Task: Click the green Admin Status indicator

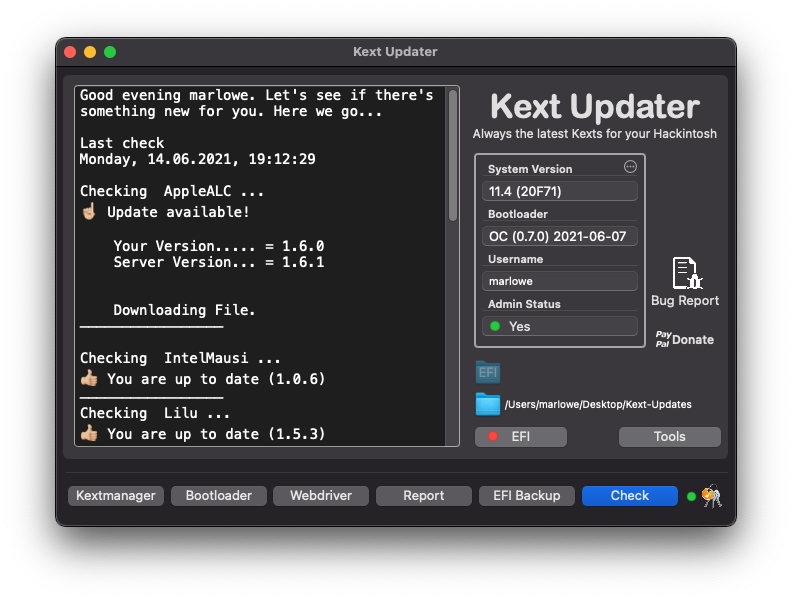Action: point(495,326)
